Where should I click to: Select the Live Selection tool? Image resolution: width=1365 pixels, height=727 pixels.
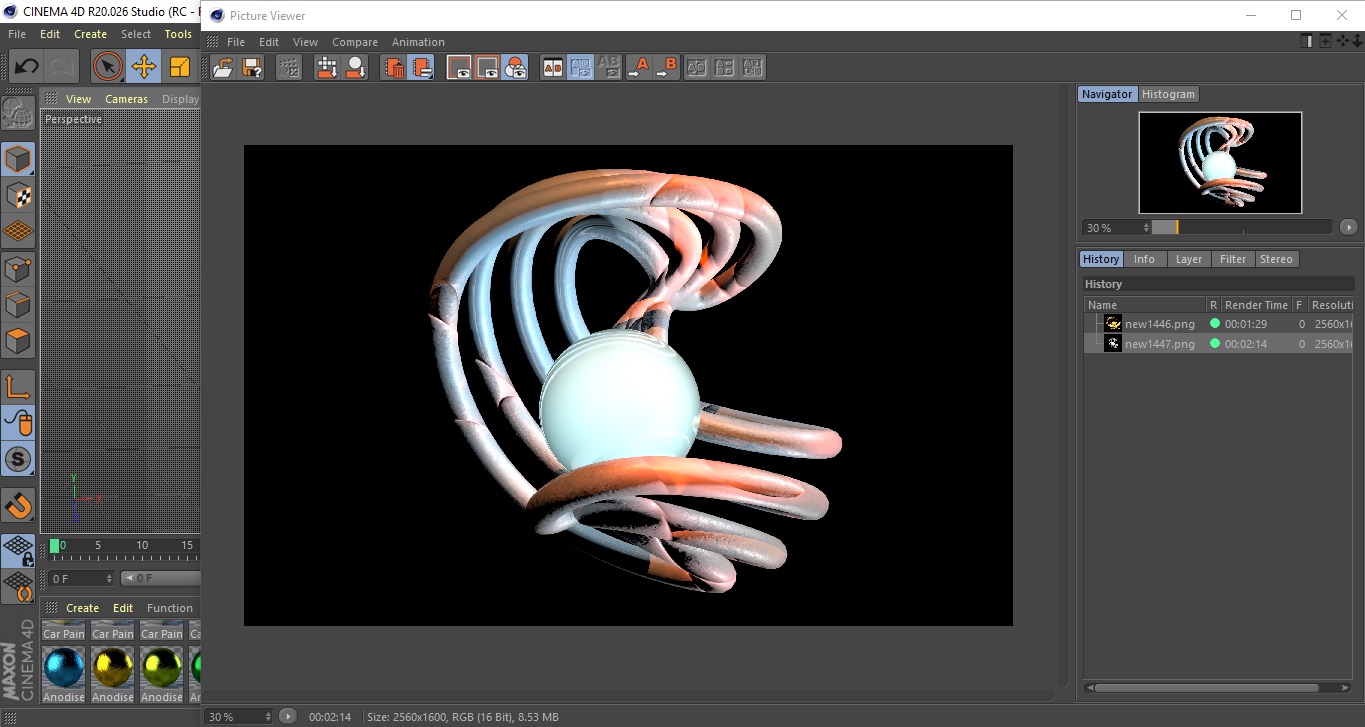[x=107, y=67]
